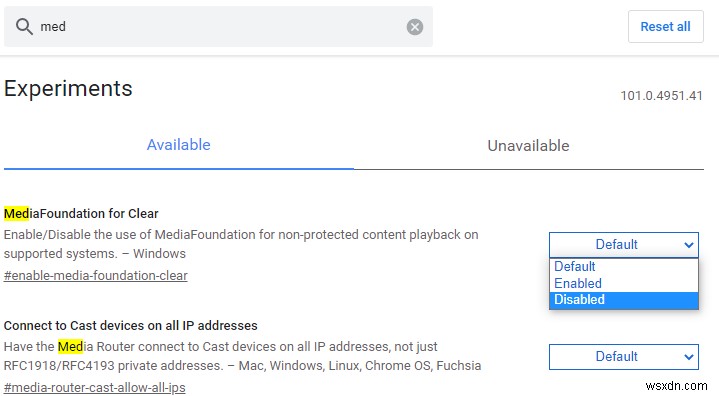This screenshot has height=396, width=719.
Task: Switch to the Available tab
Action: pyautogui.click(x=178, y=145)
